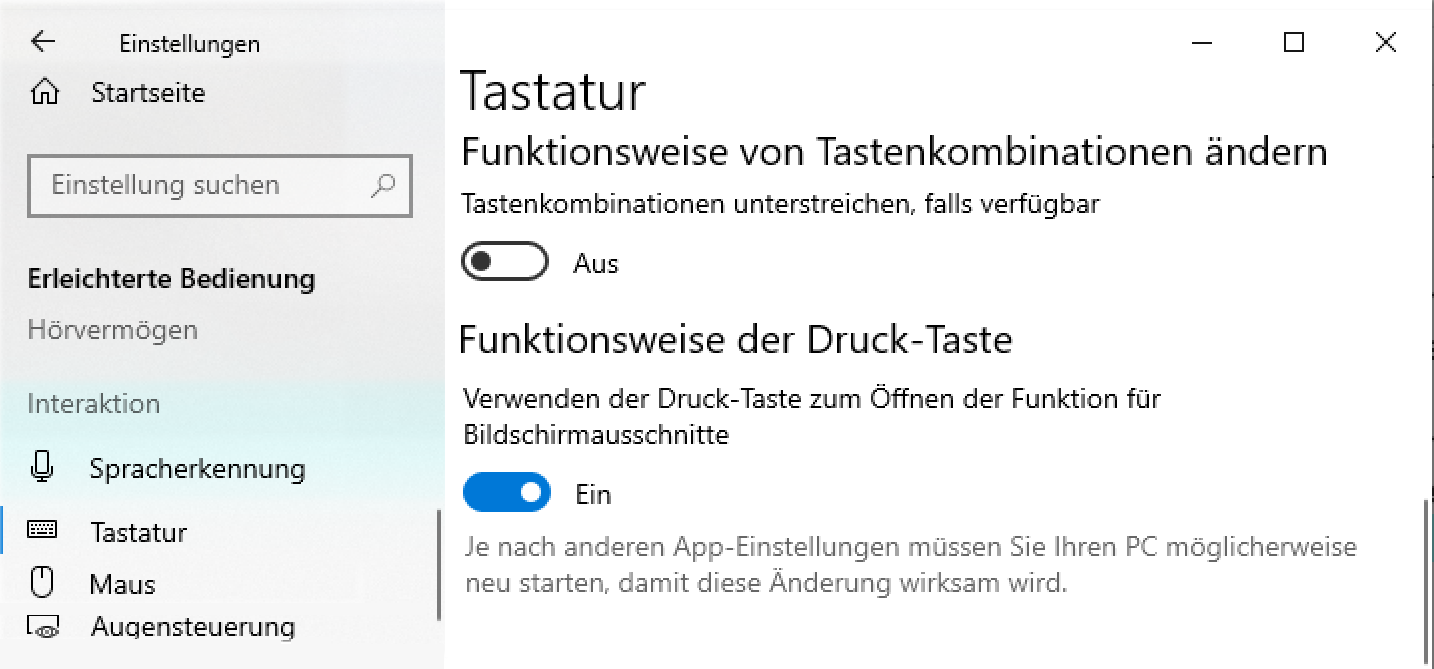1434x669 pixels.
Task: Click the Tastatur keyboard icon
Action: click(42, 531)
